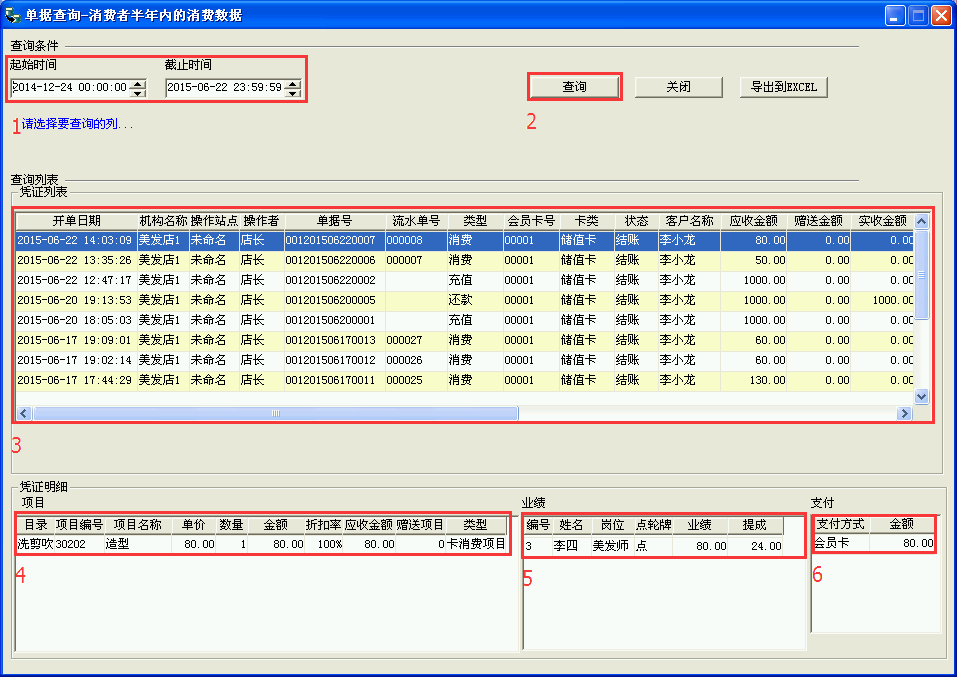The width and height of the screenshot is (957, 677).
Task: Open the 请选择要查询的列 link
Action: pyautogui.click(x=77, y=124)
